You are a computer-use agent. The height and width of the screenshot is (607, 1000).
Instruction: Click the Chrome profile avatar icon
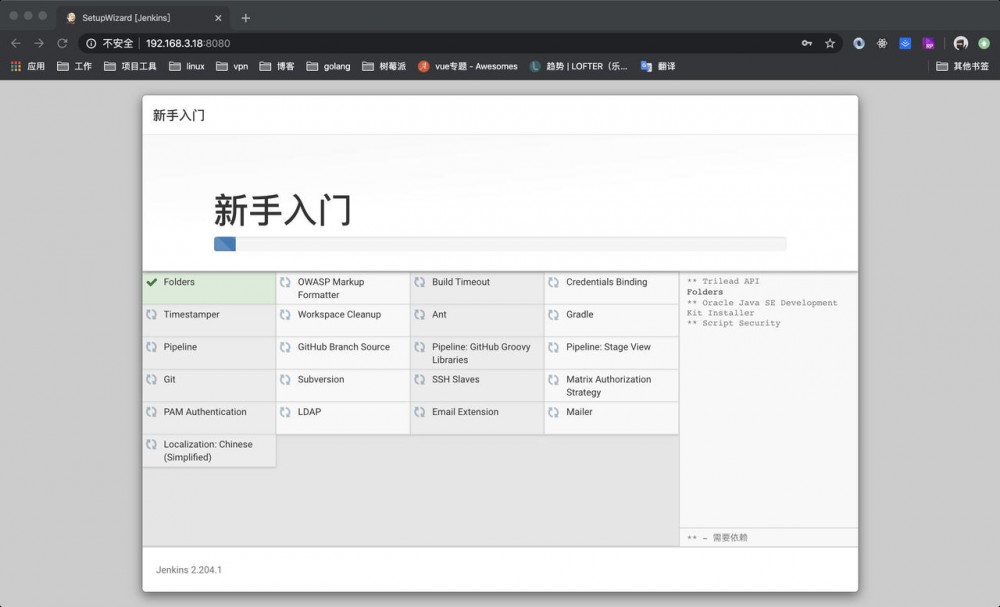[x=959, y=43]
